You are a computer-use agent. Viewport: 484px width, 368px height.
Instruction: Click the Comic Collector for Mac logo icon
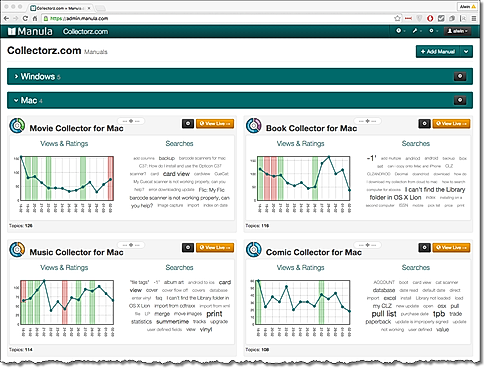click(x=254, y=250)
